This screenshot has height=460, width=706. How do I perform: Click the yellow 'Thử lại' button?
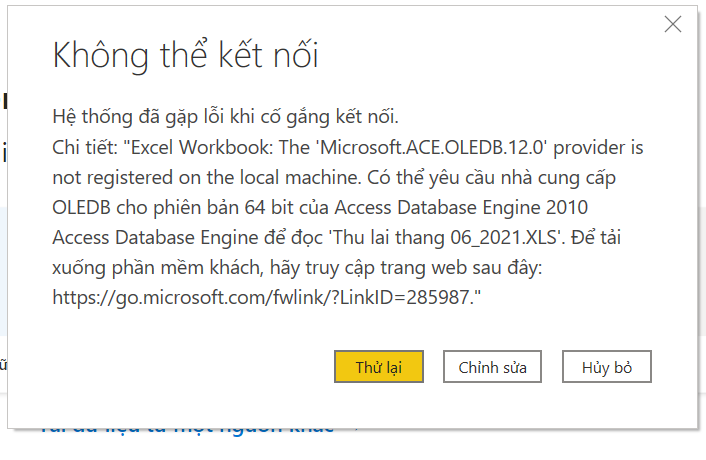tap(379, 367)
